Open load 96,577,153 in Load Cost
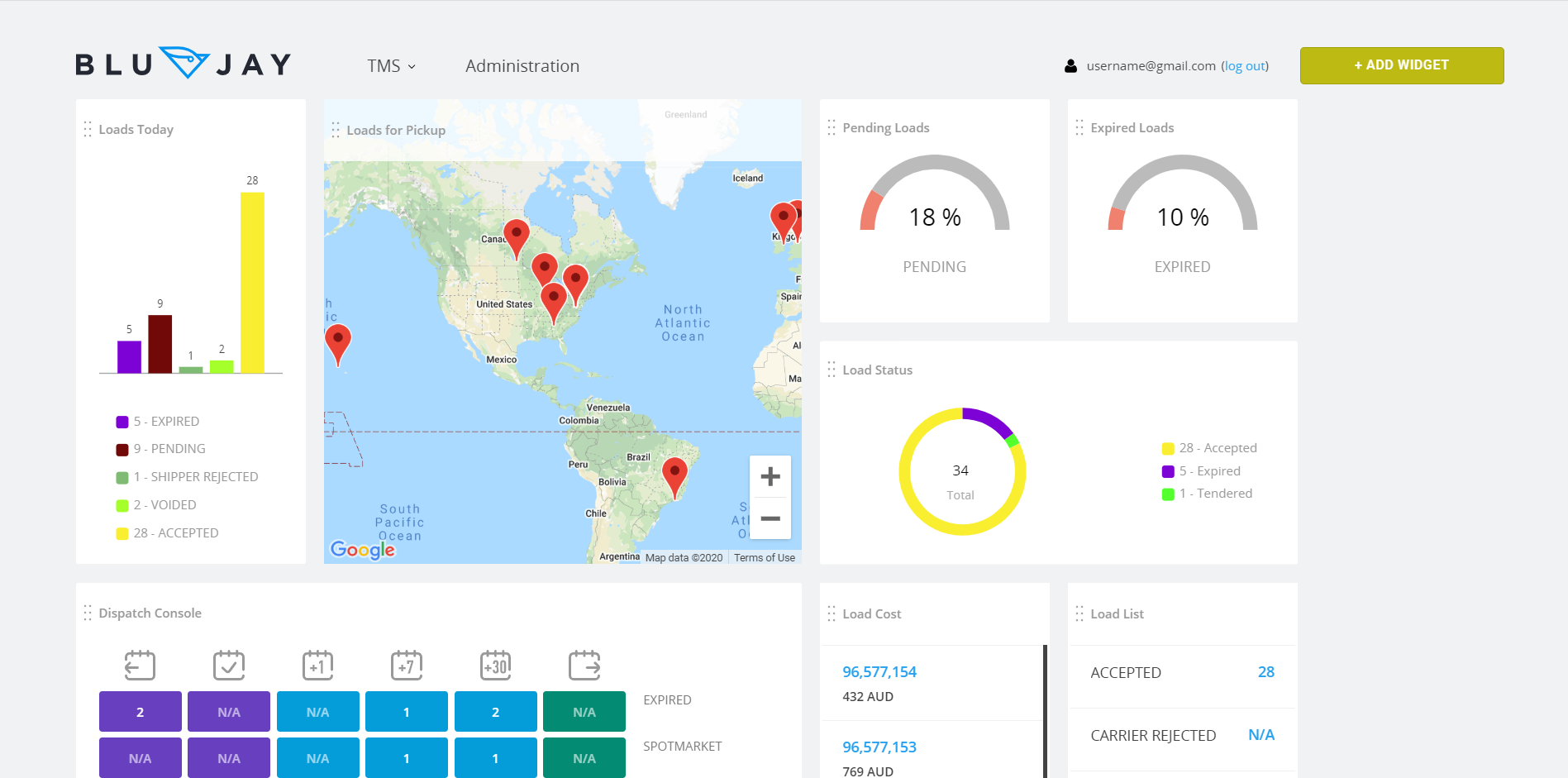Screen dimensions: 1568x778 point(879,747)
